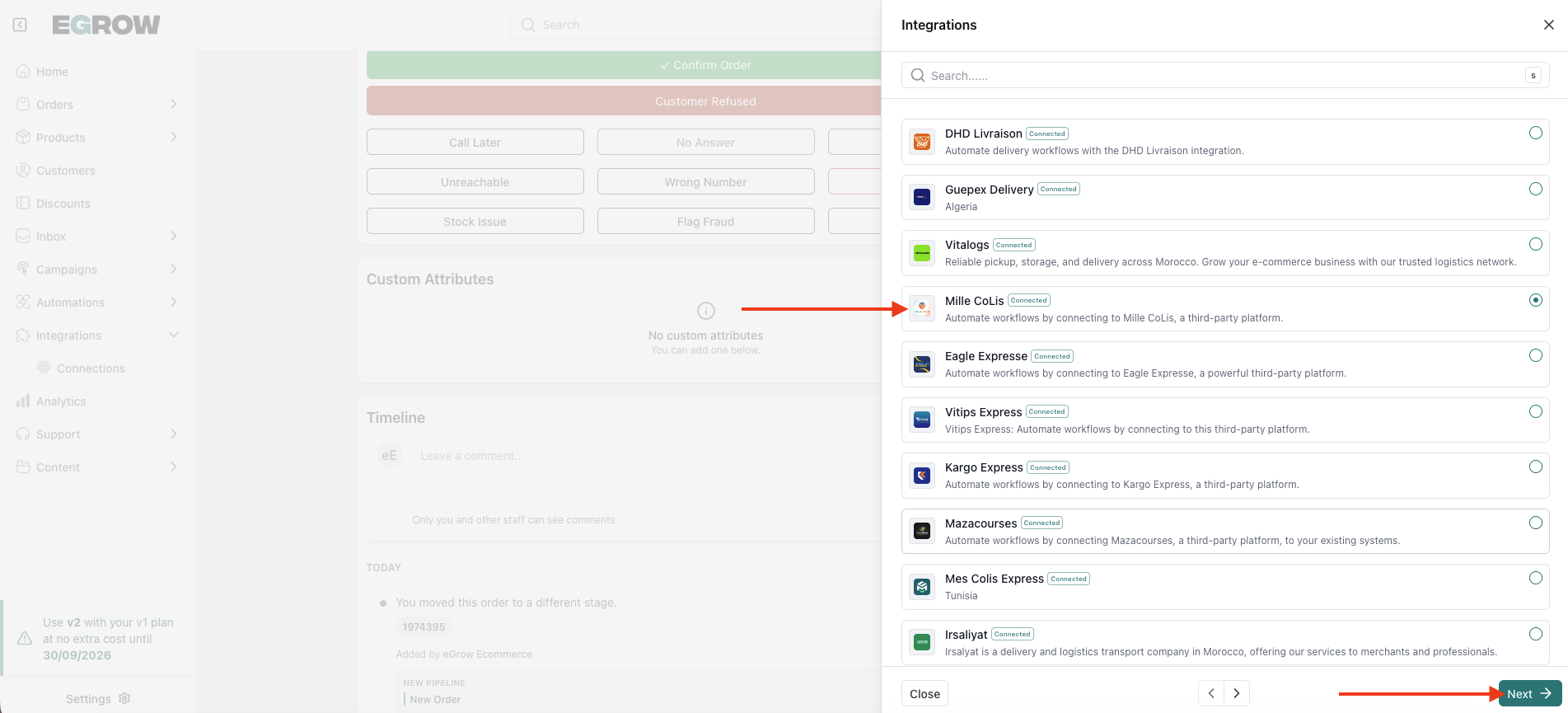Go to Connections in the sidebar
The width and height of the screenshot is (1568, 713).
click(x=91, y=368)
